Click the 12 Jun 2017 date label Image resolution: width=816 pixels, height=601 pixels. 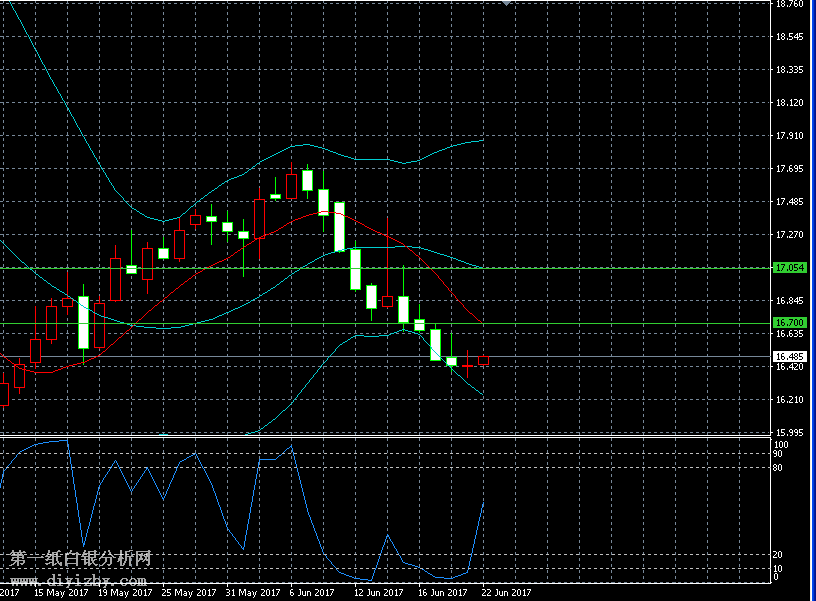click(x=378, y=593)
